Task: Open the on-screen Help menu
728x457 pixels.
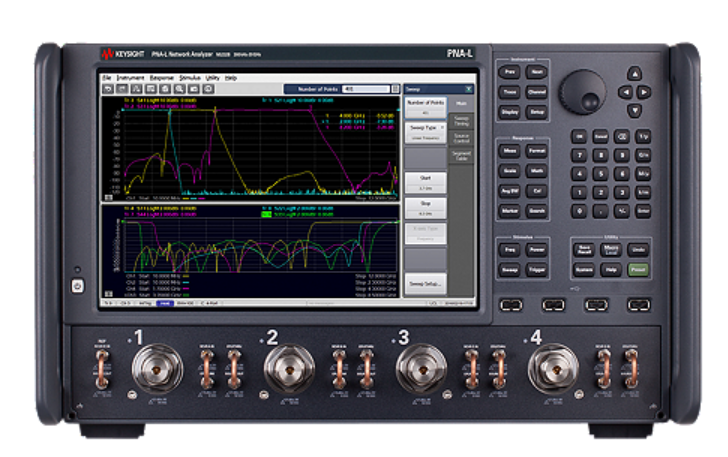Action: 231,78
